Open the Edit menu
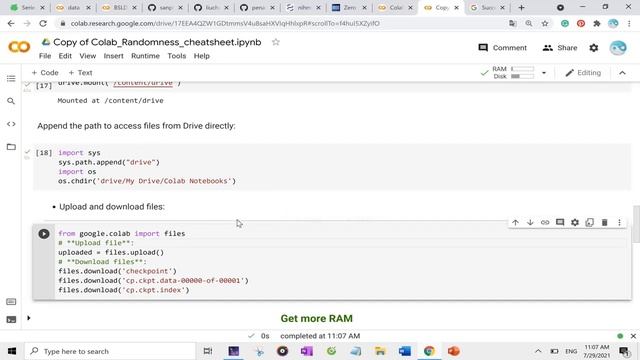The image size is (640, 360). pos(65,56)
